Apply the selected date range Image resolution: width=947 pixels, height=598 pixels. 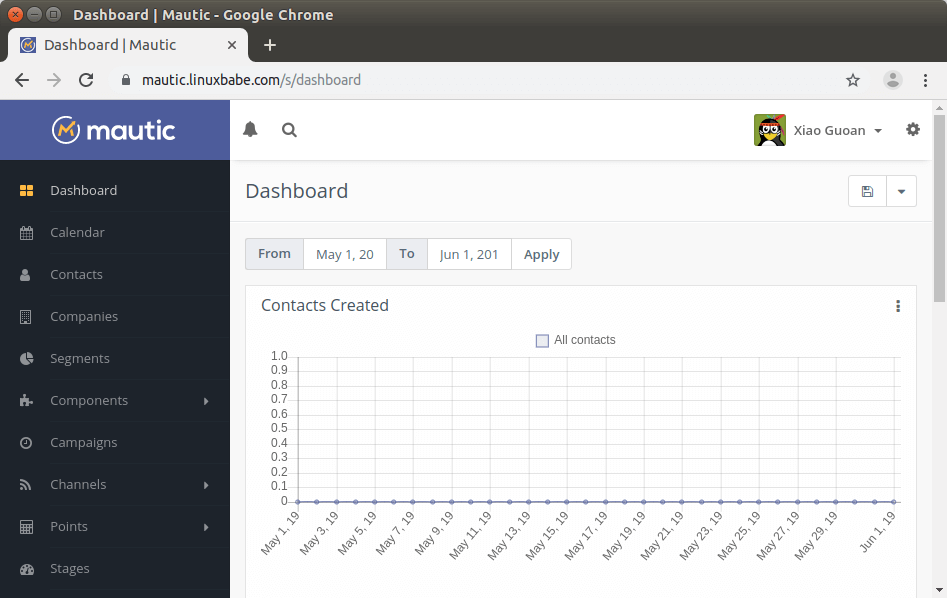point(541,254)
